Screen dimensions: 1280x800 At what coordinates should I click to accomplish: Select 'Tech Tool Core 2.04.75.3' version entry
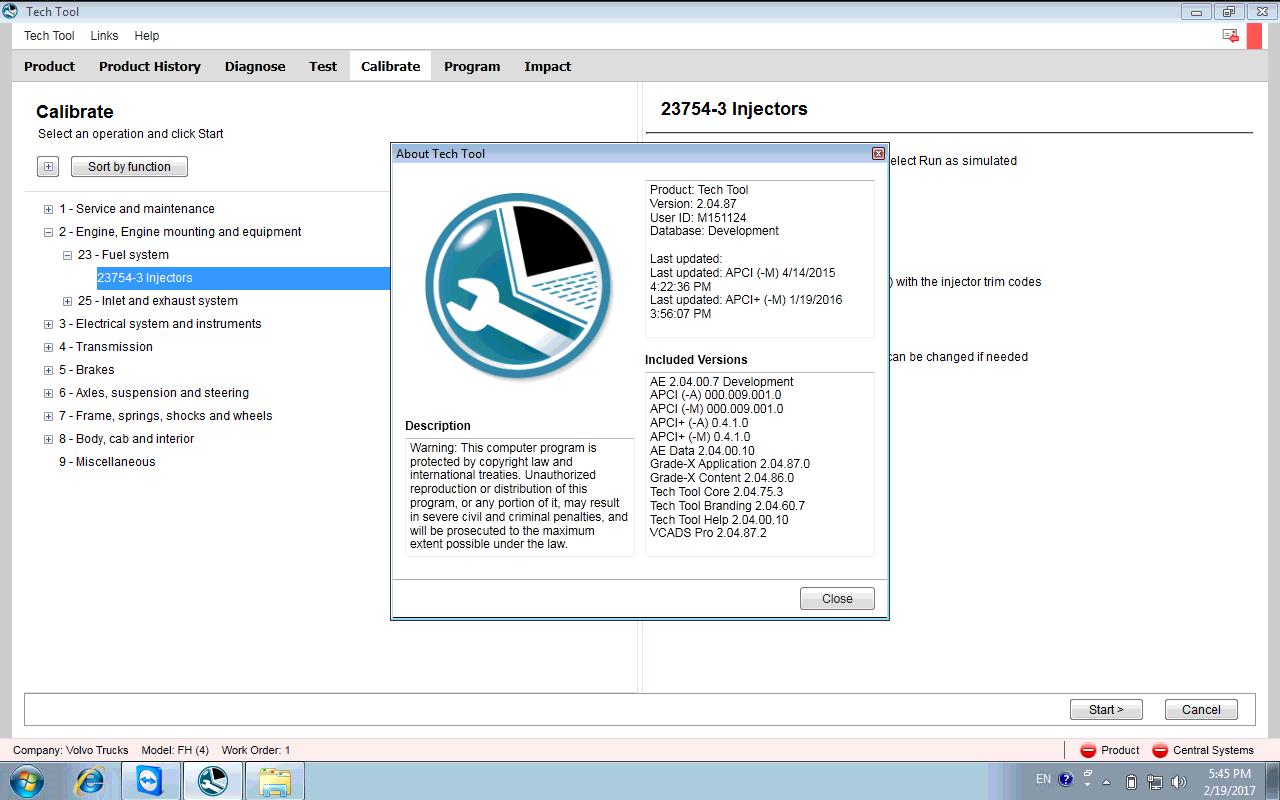coord(716,492)
